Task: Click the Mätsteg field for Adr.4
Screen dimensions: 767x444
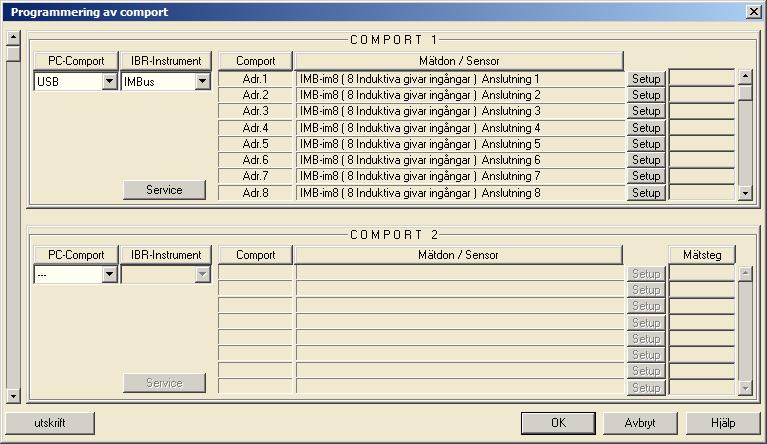Action: (x=702, y=127)
